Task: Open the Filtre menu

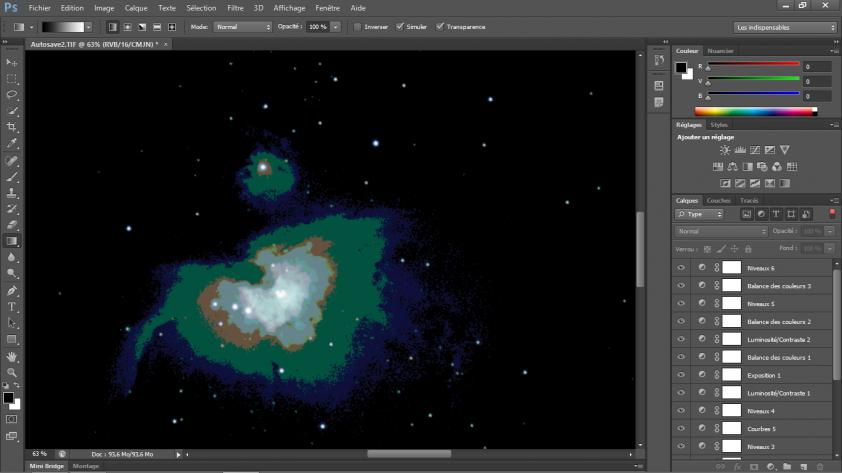Action: tap(235, 8)
